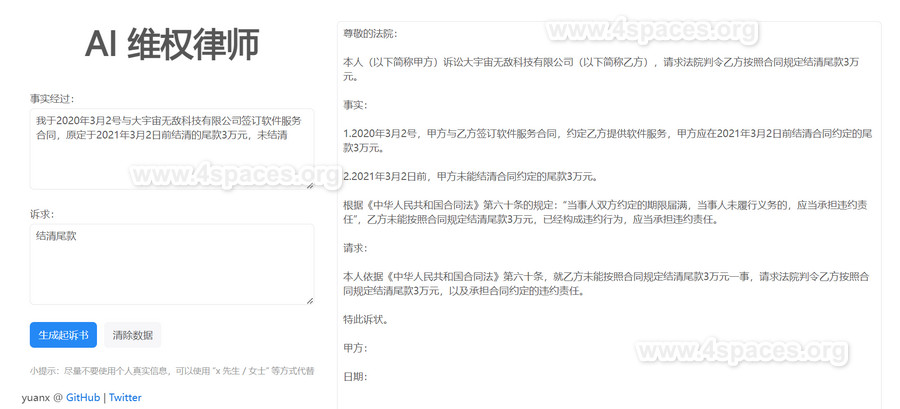Click the 尊敬的法院 greeting line
Screen dimensions: 900x409
370,33
